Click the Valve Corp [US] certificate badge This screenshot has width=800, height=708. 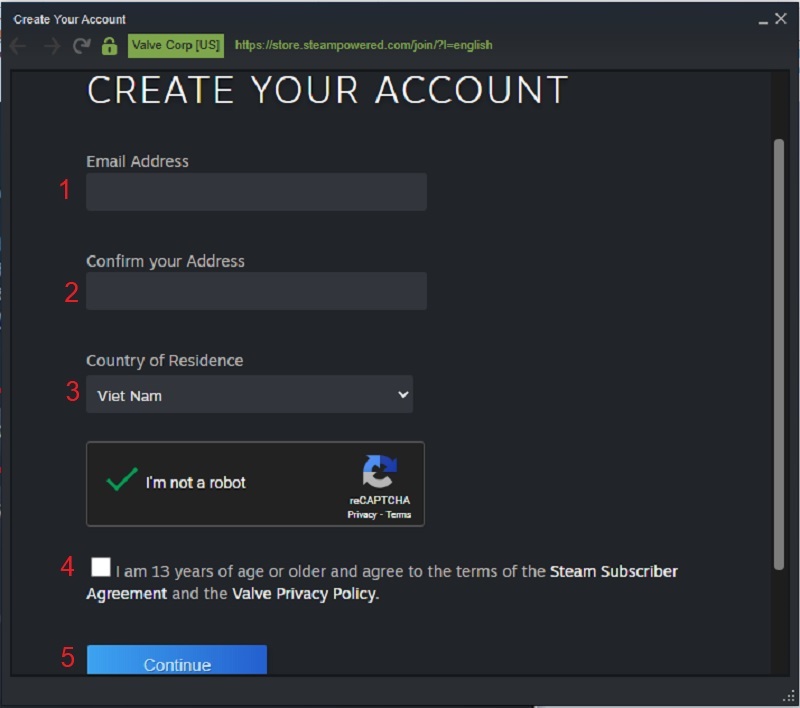tap(176, 45)
